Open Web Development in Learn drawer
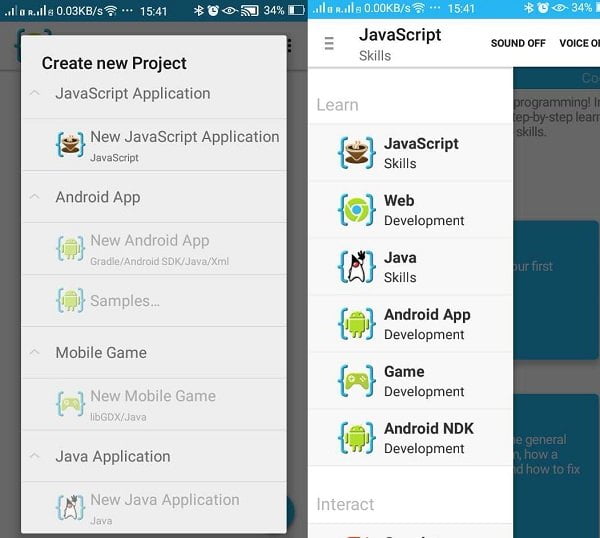 point(410,210)
